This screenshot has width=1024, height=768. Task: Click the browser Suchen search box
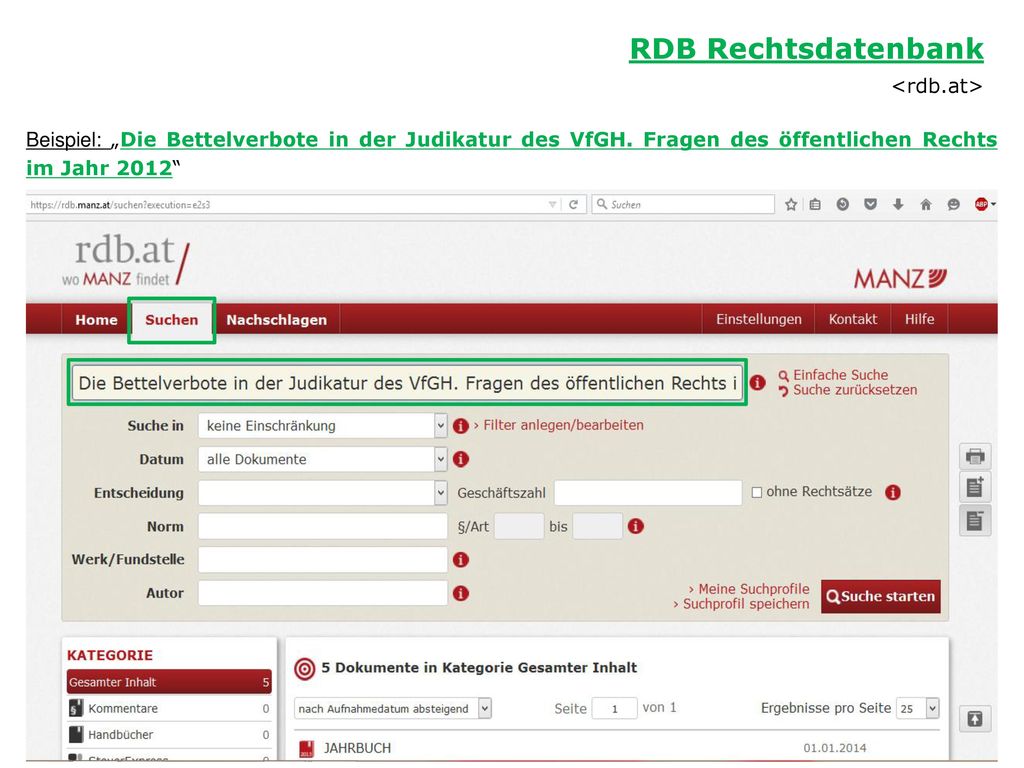pyautogui.click(x=683, y=204)
